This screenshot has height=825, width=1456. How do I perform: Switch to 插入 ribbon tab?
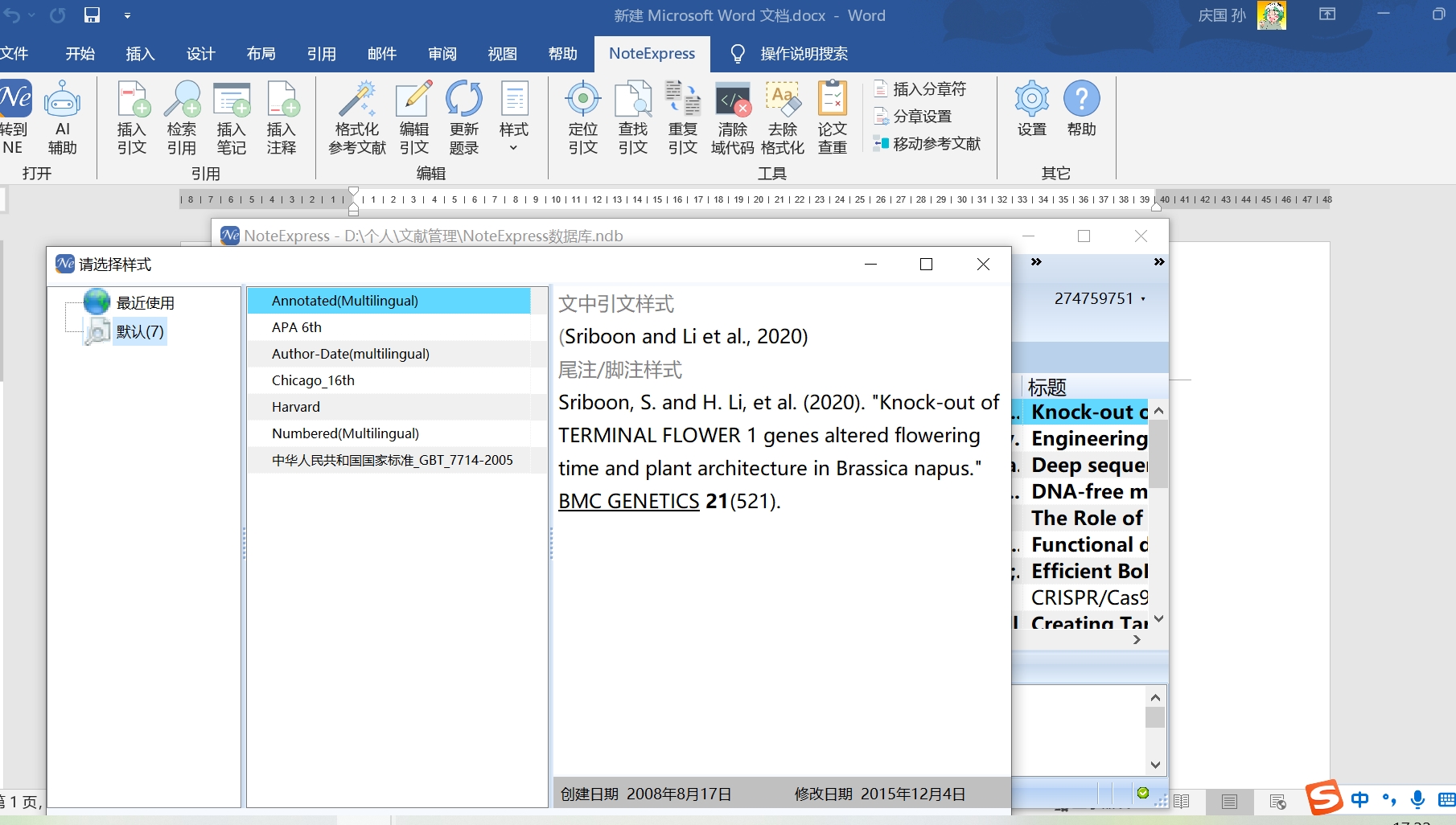(x=140, y=54)
